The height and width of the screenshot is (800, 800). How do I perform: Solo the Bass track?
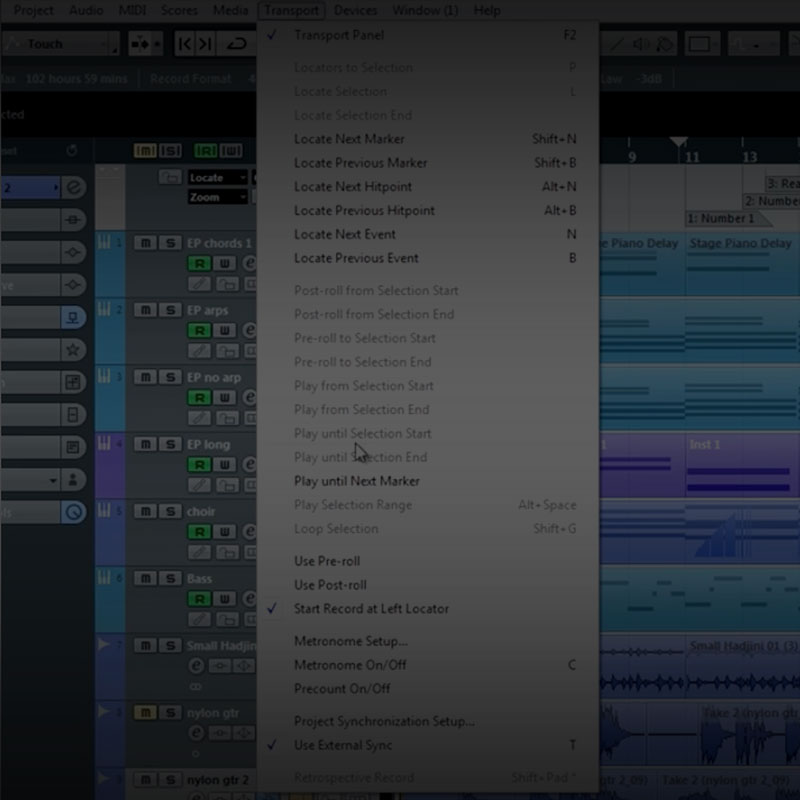[170, 579]
